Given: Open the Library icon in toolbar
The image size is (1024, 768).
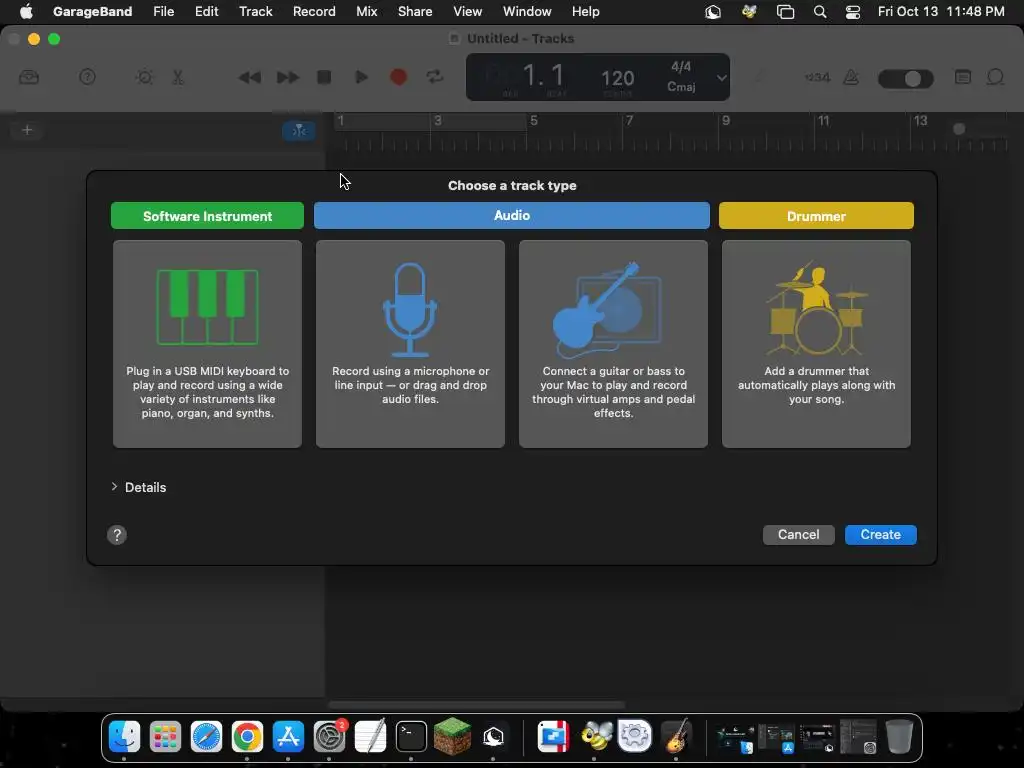Looking at the screenshot, I should tap(29, 77).
